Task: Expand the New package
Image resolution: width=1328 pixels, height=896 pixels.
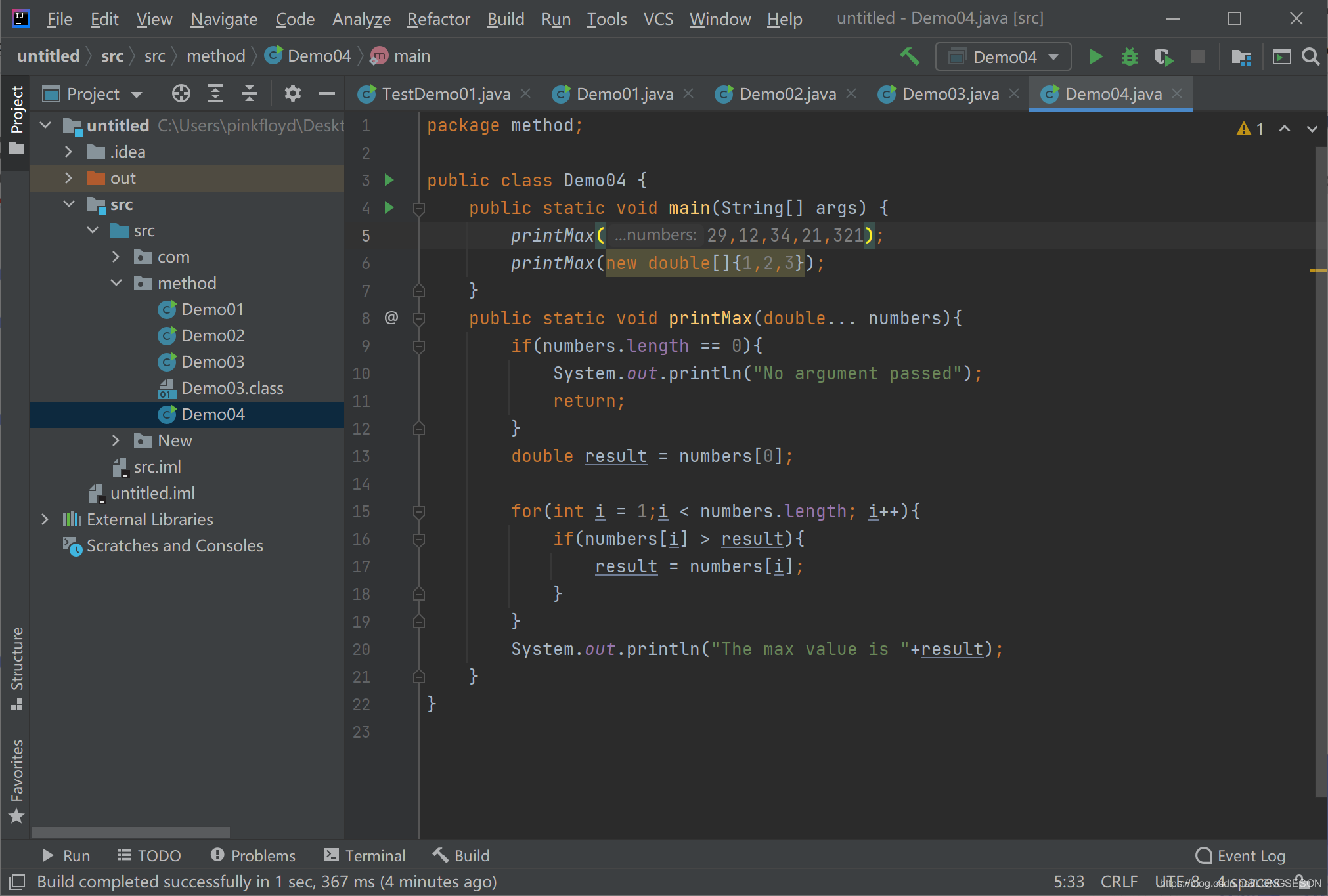Action: [116, 440]
